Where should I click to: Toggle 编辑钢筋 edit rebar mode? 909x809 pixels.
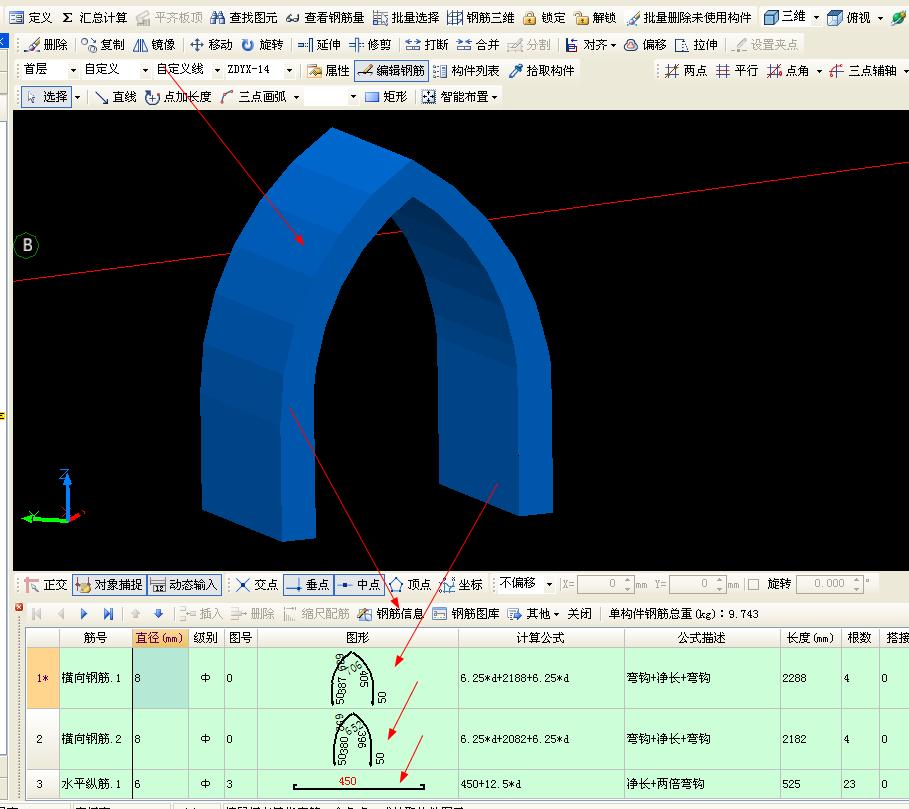[391, 70]
